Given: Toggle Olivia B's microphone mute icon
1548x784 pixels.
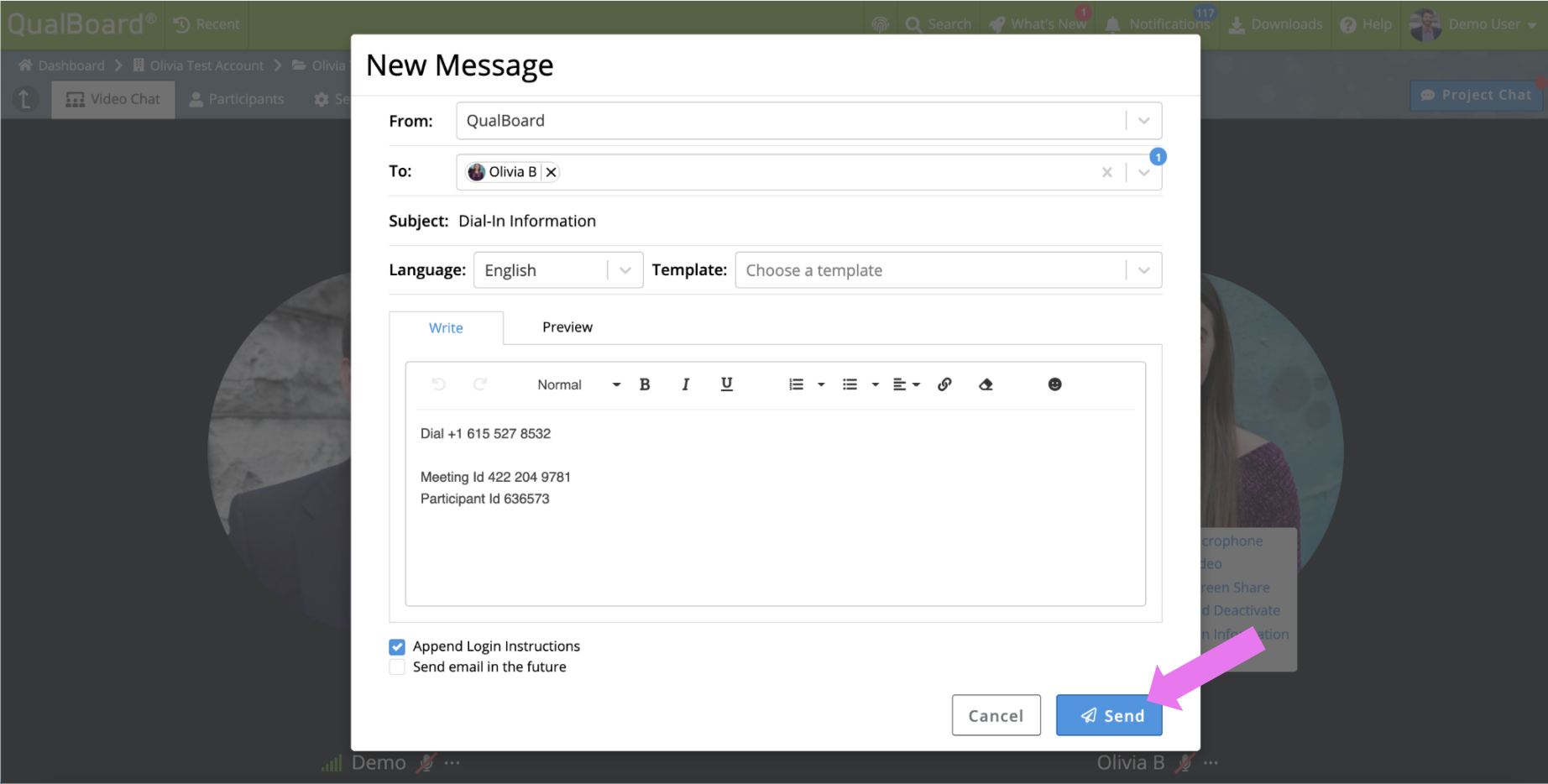Looking at the screenshot, I should pos(1185,763).
